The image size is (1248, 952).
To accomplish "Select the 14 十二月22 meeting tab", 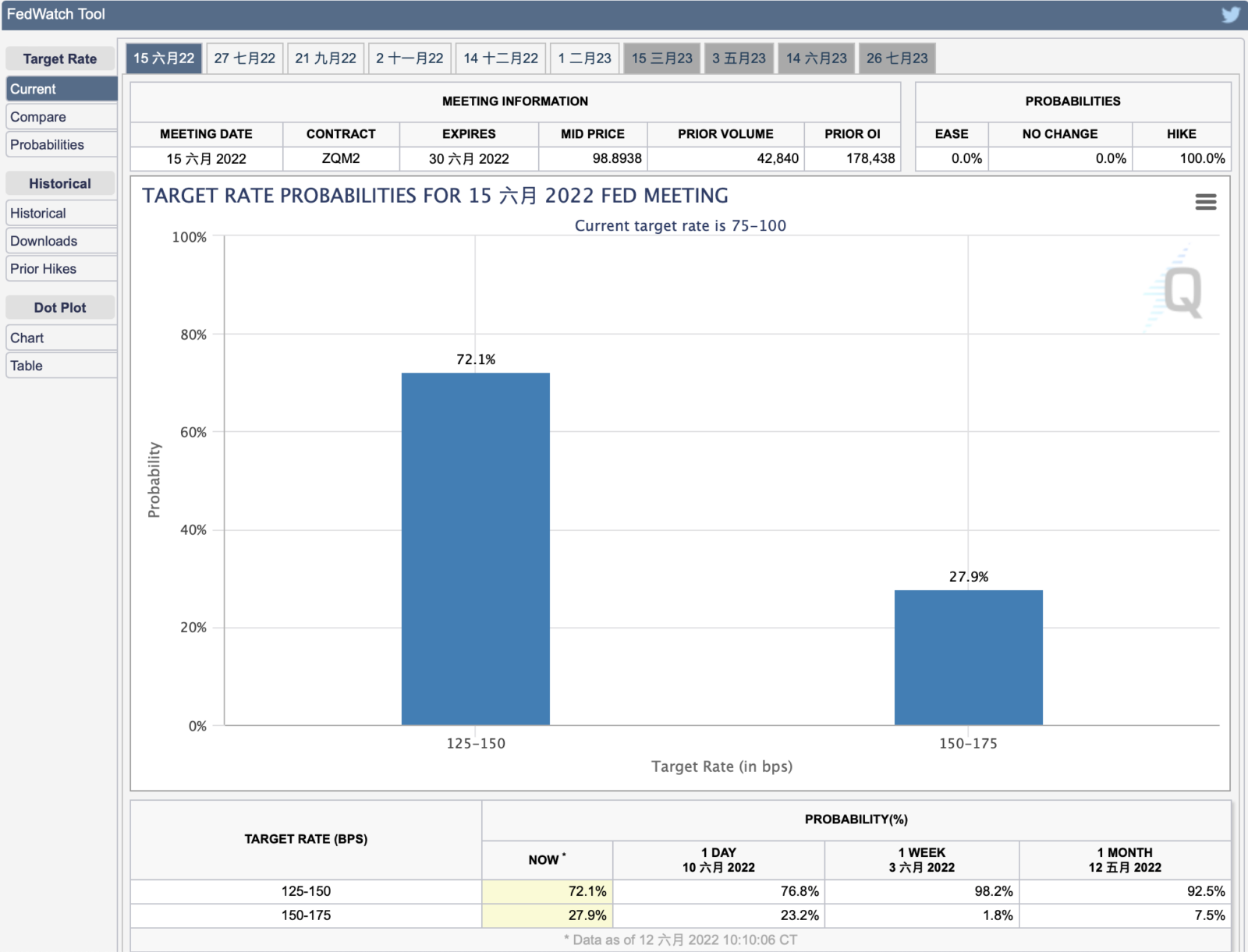I will (x=501, y=58).
